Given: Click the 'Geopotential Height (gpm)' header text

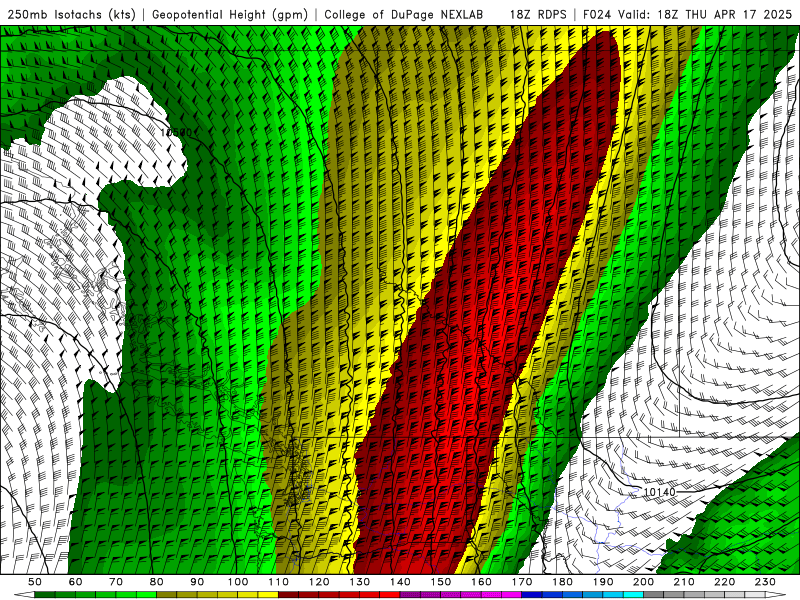Looking at the screenshot, I should tap(230, 14).
